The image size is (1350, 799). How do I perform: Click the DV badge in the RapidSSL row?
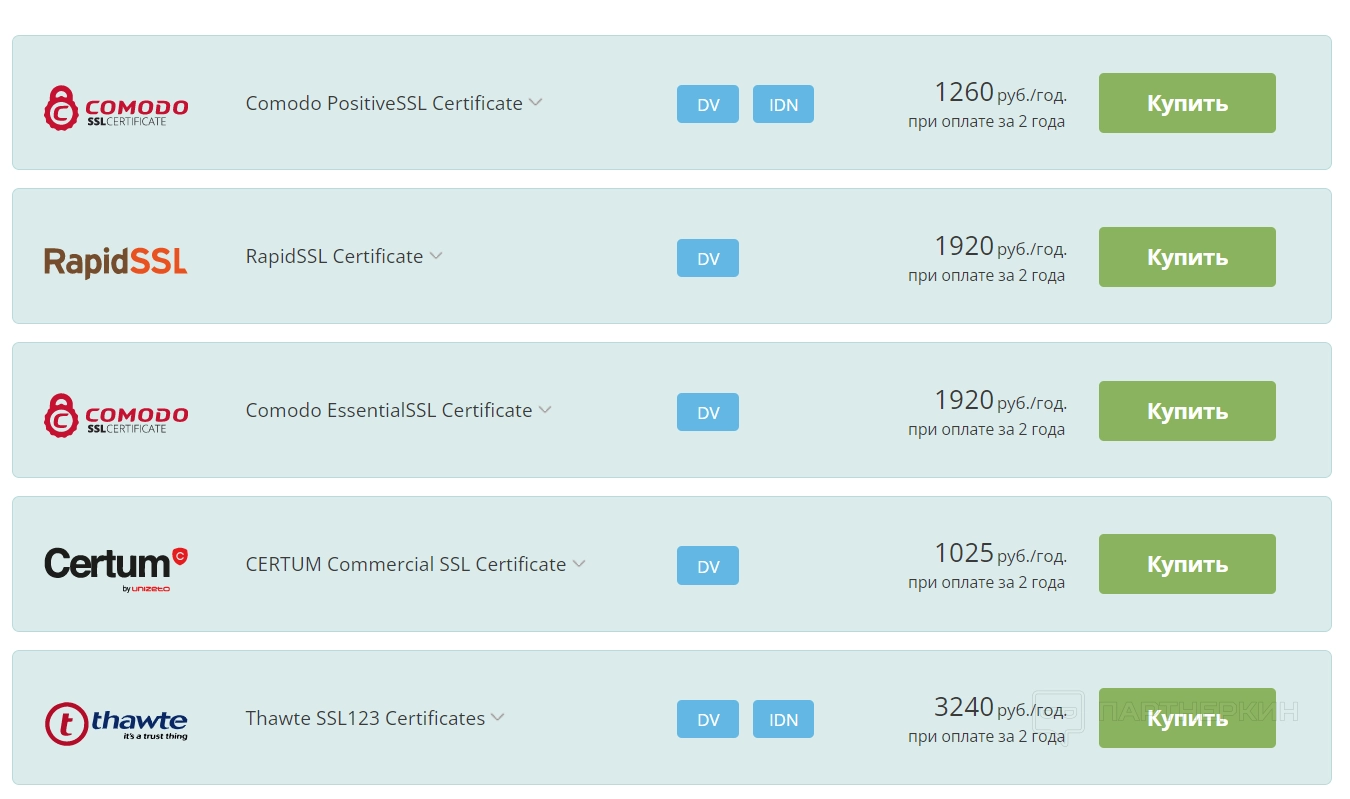tap(708, 258)
